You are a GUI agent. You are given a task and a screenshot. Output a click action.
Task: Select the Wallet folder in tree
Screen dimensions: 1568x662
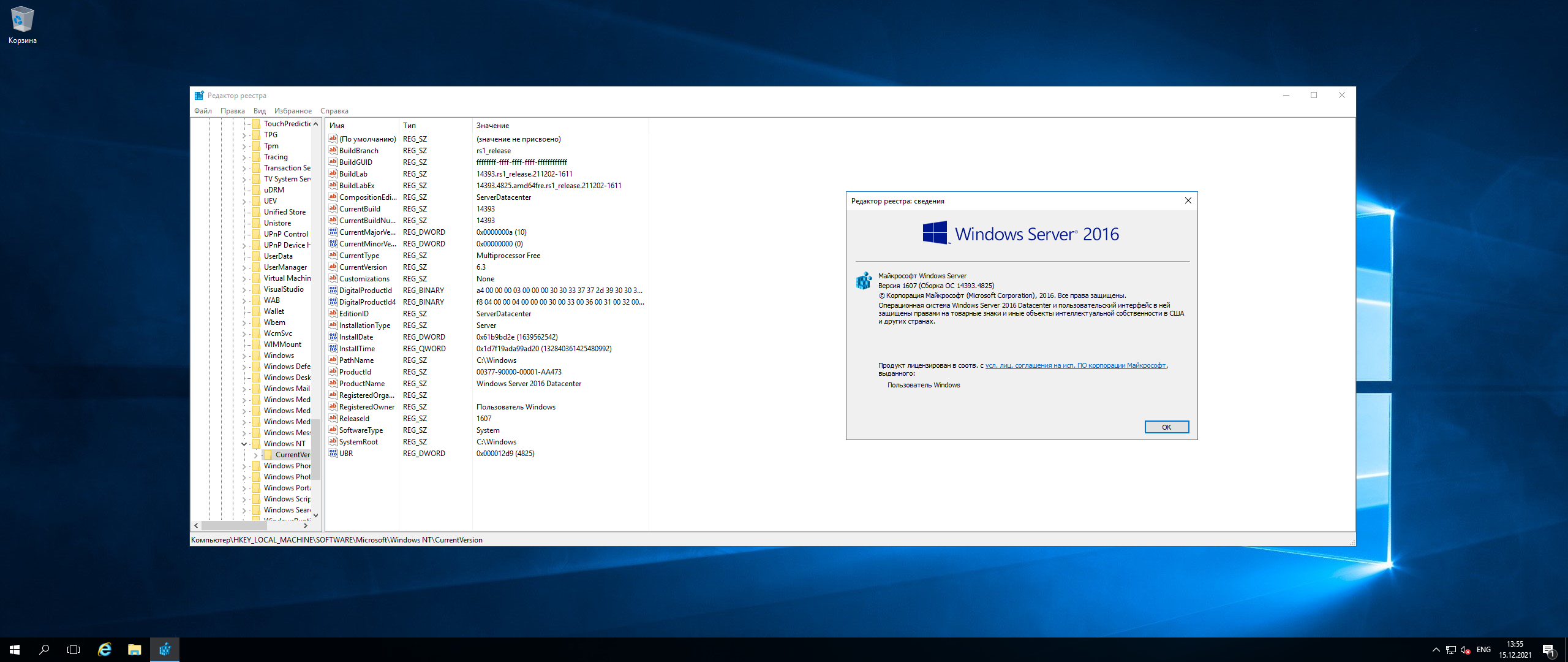[273, 311]
